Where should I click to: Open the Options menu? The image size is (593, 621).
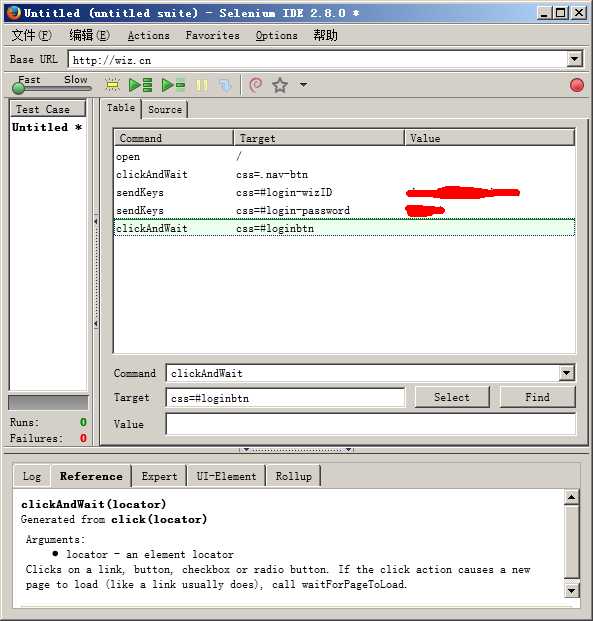[x=276, y=35]
